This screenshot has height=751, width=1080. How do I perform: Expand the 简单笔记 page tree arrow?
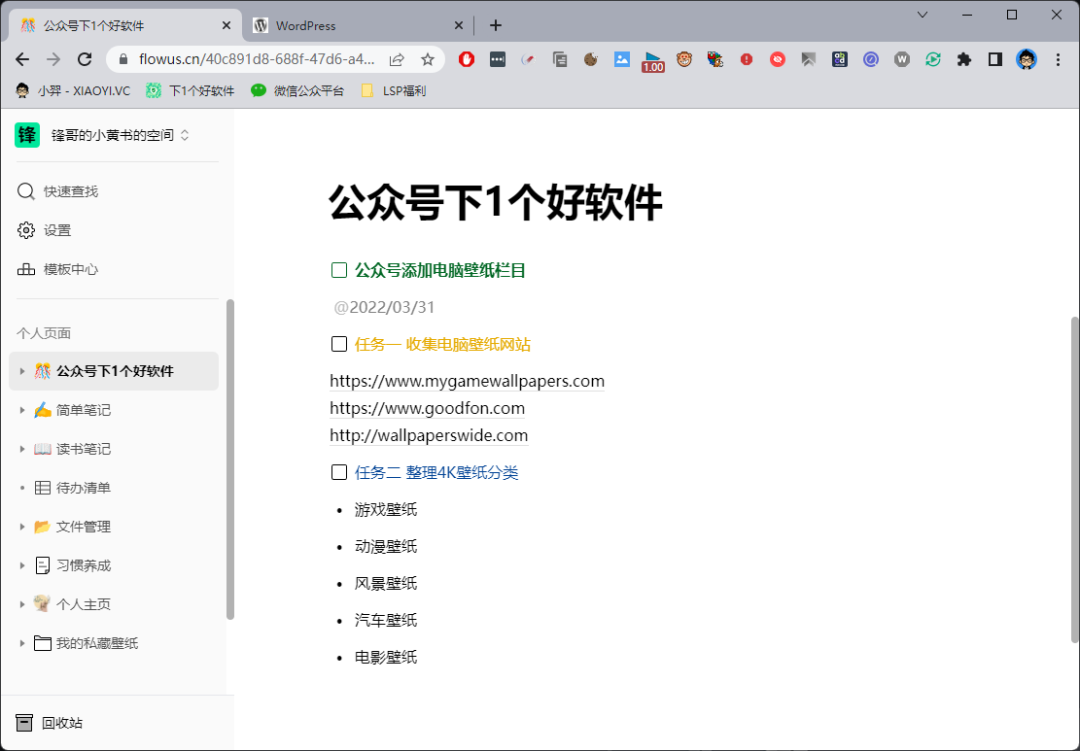point(22,410)
